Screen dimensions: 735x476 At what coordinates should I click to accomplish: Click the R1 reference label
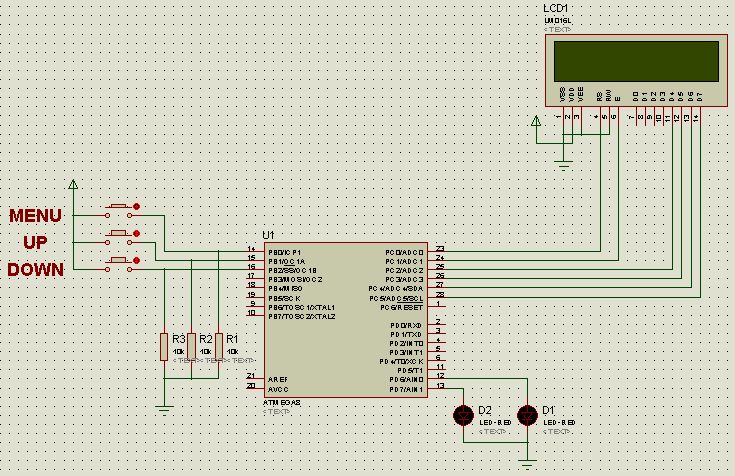232,339
